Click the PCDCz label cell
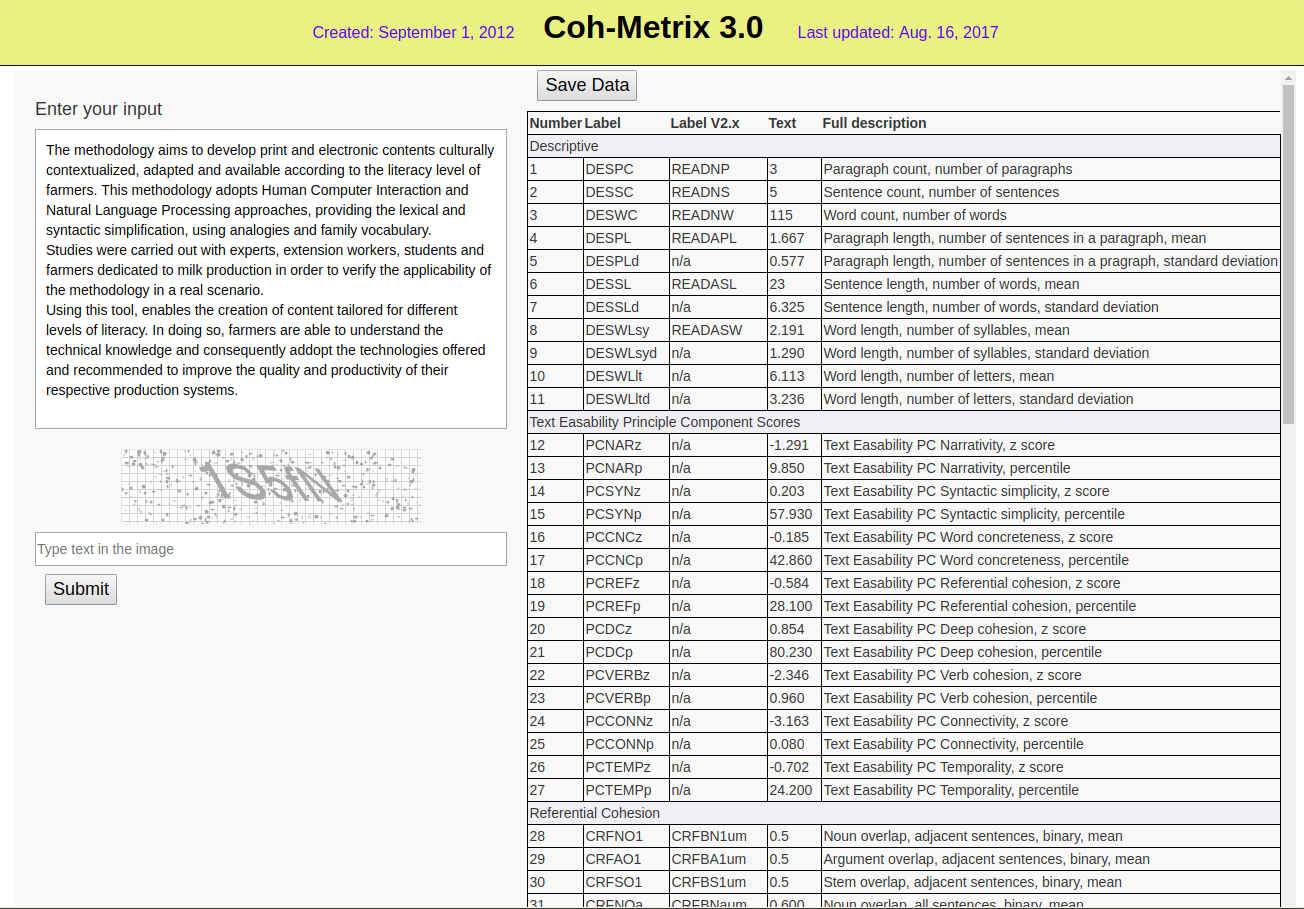 626,629
